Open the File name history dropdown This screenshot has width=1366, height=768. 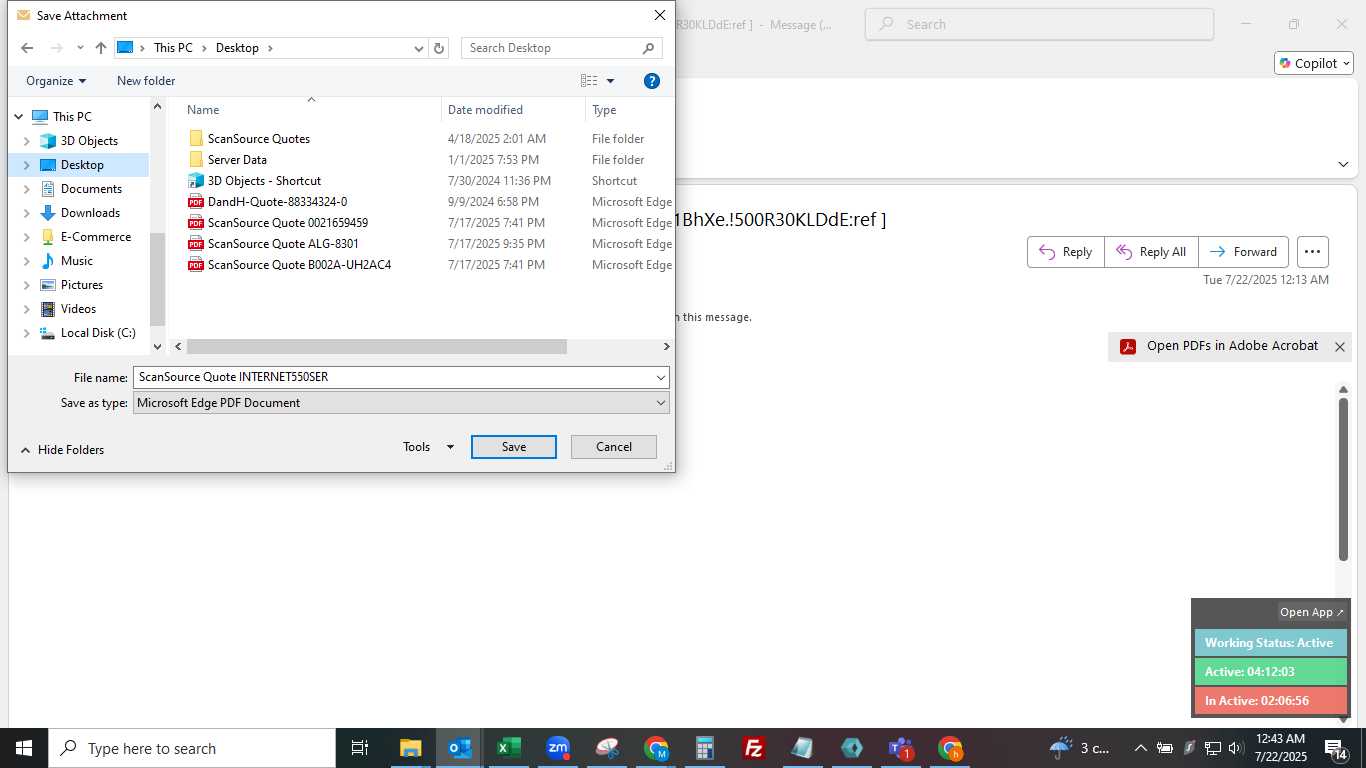[661, 378]
